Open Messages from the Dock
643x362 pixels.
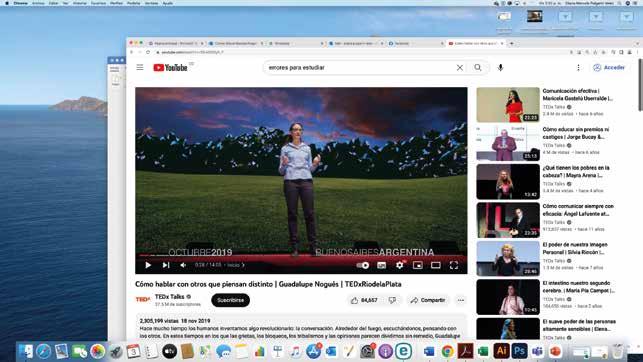point(223,351)
